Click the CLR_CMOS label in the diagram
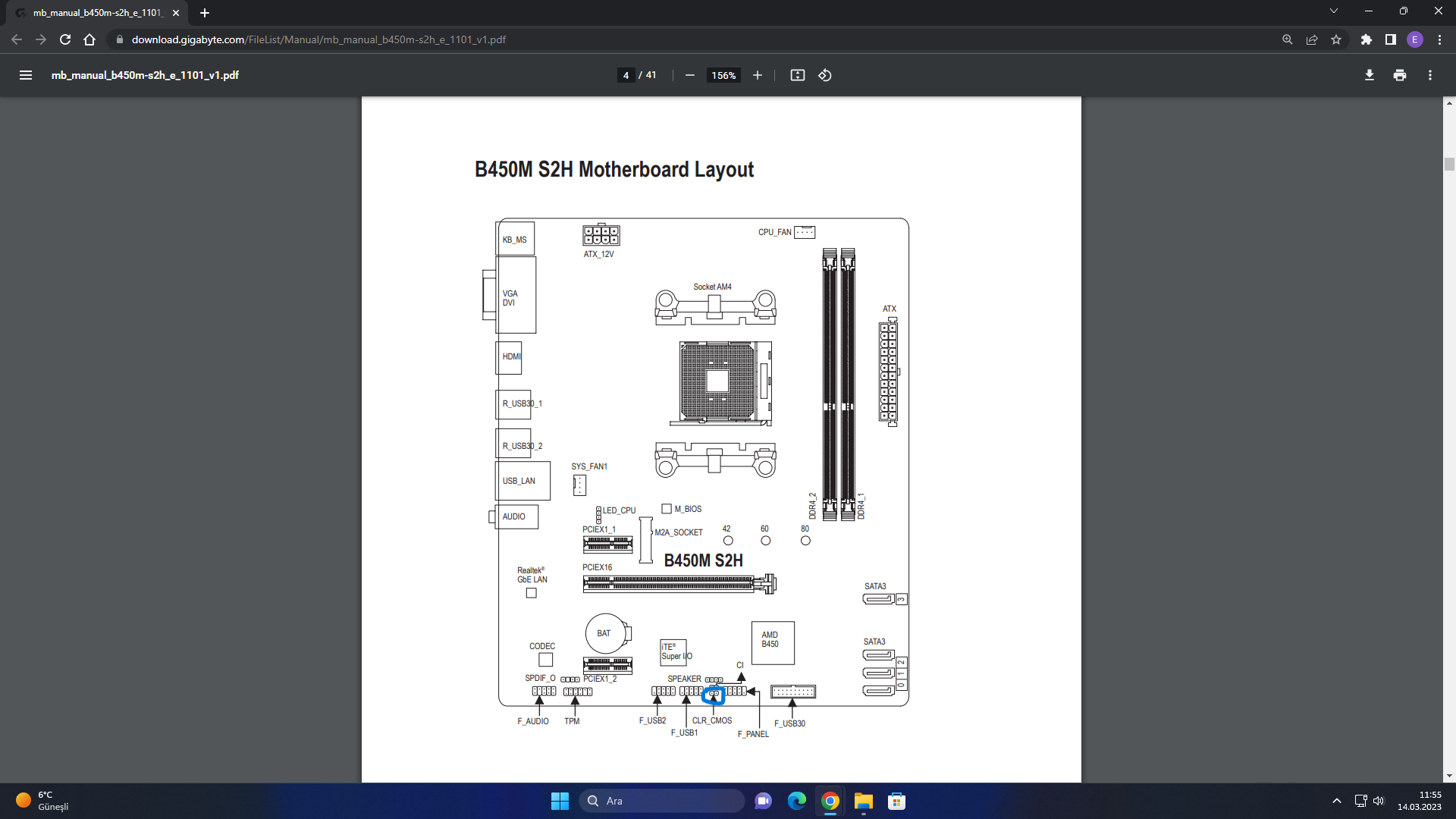1456x819 pixels. coord(712,720)
